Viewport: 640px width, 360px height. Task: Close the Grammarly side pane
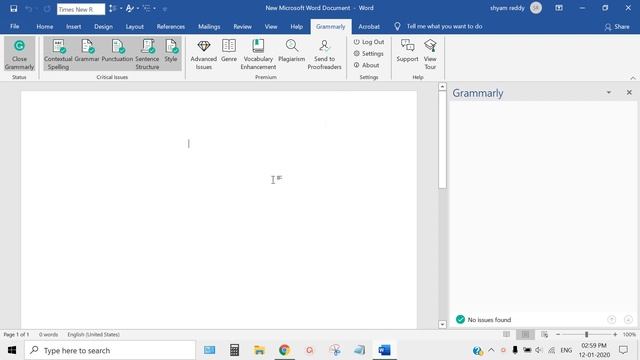pyautogui.click(x=629, y=93)
